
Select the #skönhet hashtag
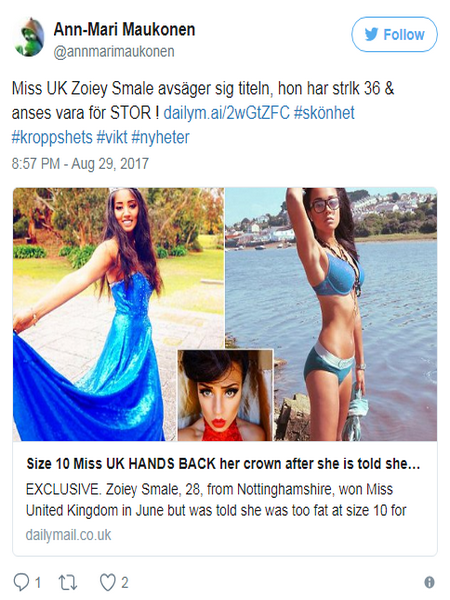click(324, 113)
